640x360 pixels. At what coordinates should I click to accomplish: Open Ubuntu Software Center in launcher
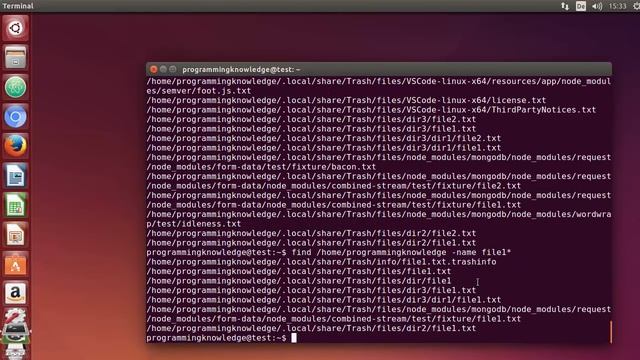click(16, 264)
